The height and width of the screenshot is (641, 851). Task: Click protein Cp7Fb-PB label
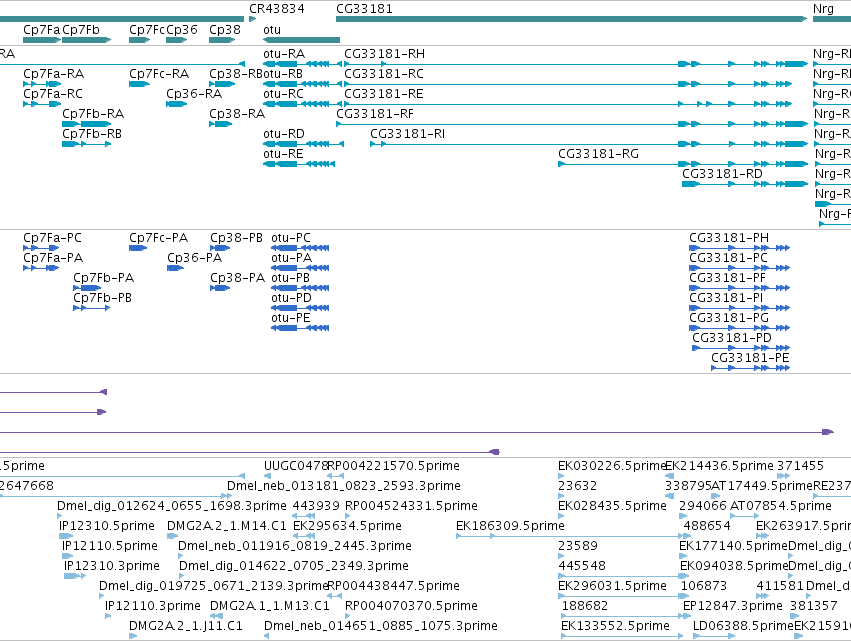[103, 299]
